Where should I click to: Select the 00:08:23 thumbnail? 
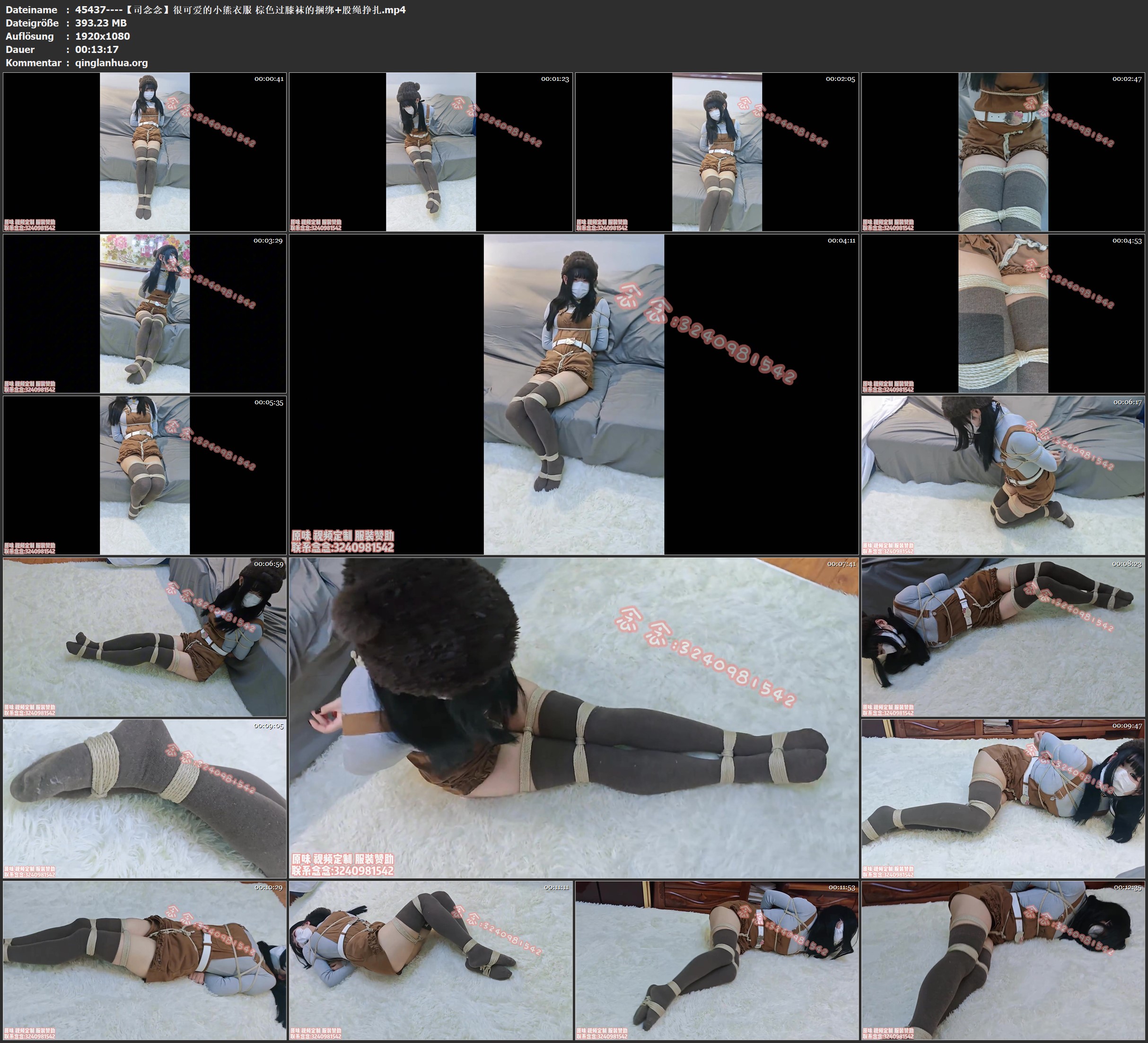[1003, 636]
